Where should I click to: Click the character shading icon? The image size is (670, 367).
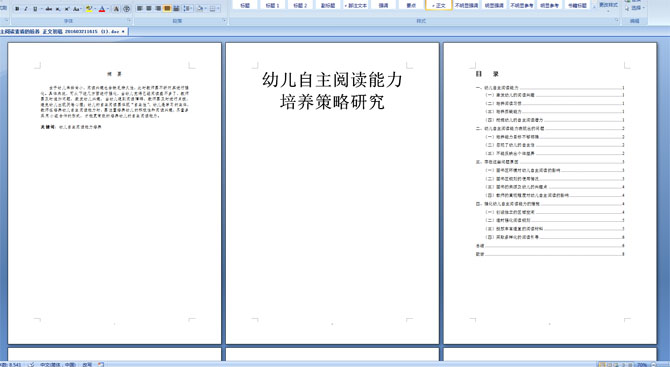pos(116,9)
